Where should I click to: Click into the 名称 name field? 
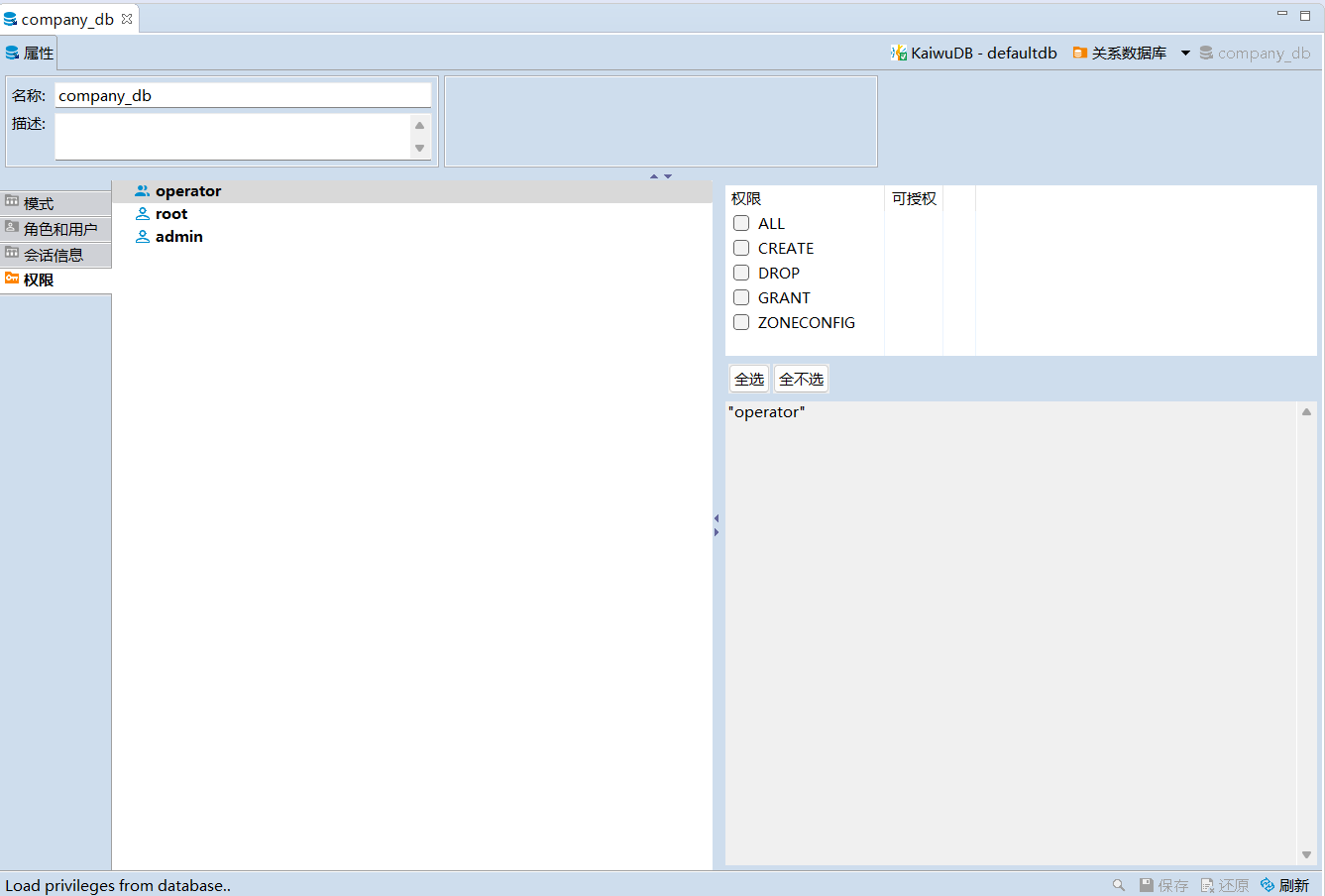[243, 96]
